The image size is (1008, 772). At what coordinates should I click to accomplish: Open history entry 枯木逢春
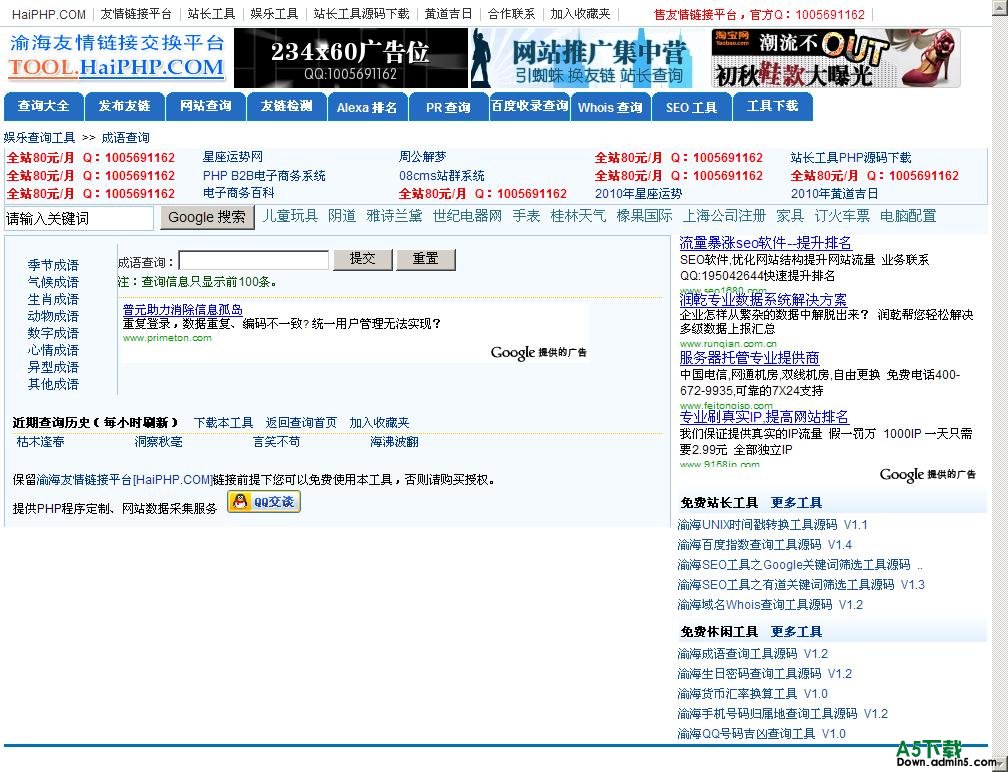[40, 442]
